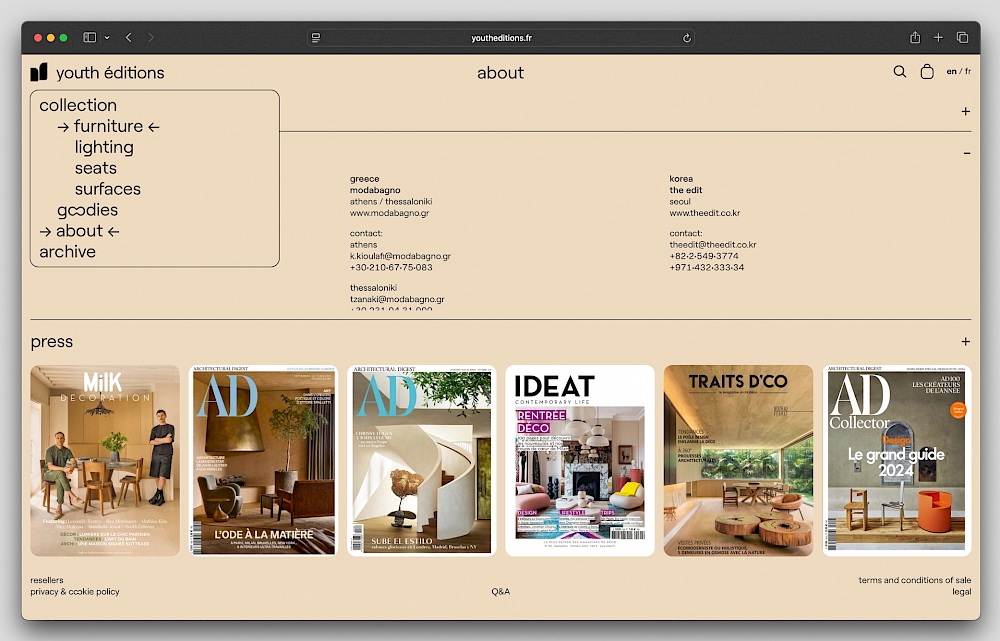Open the IDEAT magazine cover
The image size is (1000, 641).
(x=580, y=460)
